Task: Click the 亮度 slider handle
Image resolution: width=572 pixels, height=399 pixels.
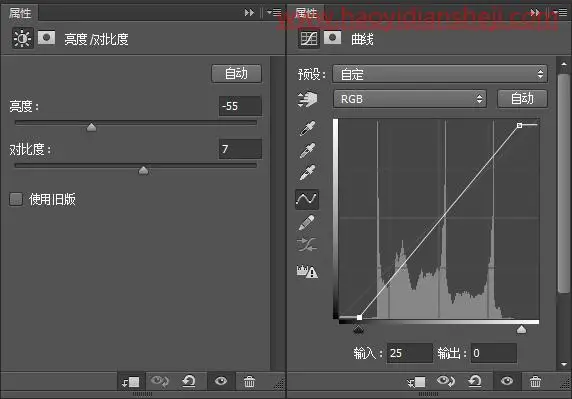Action: click(92, 127)
